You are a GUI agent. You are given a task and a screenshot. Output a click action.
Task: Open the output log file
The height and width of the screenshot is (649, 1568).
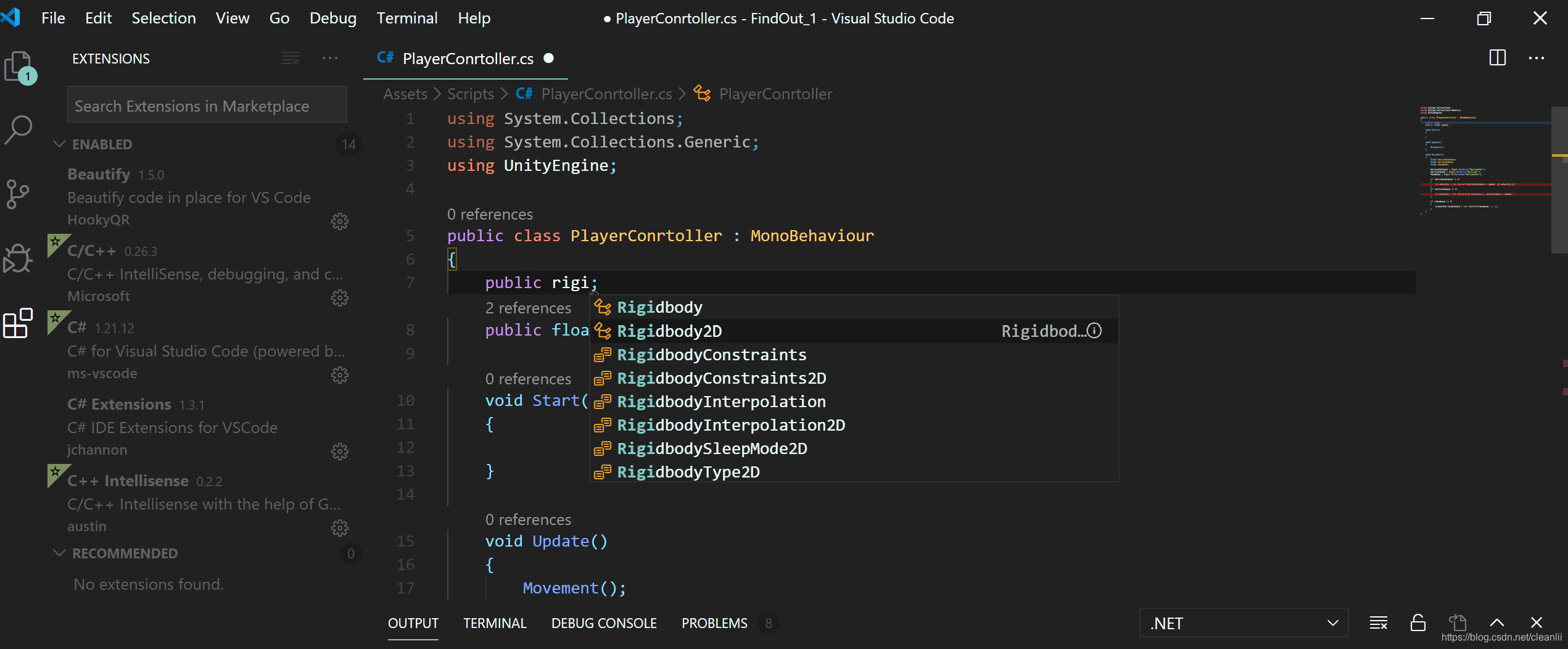pyautogui.click(x=1457, y=623)
